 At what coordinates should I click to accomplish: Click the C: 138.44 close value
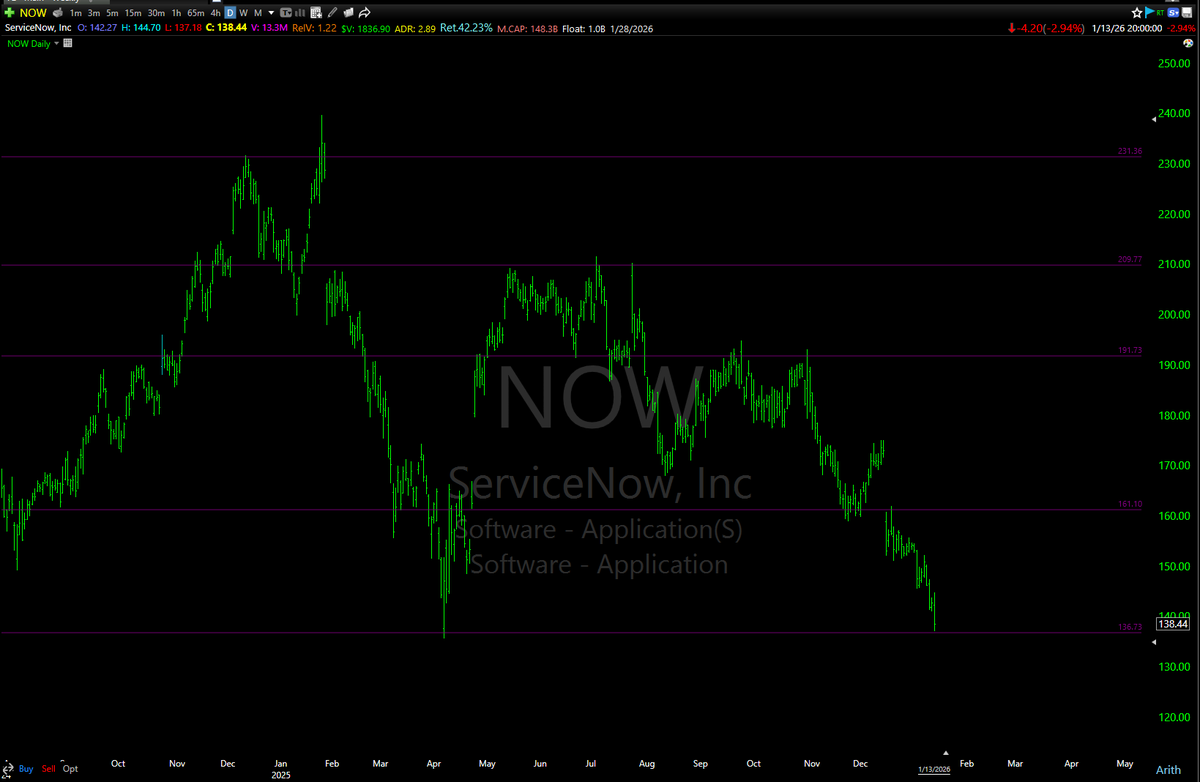pyautogui.click(x=226, y=28)
